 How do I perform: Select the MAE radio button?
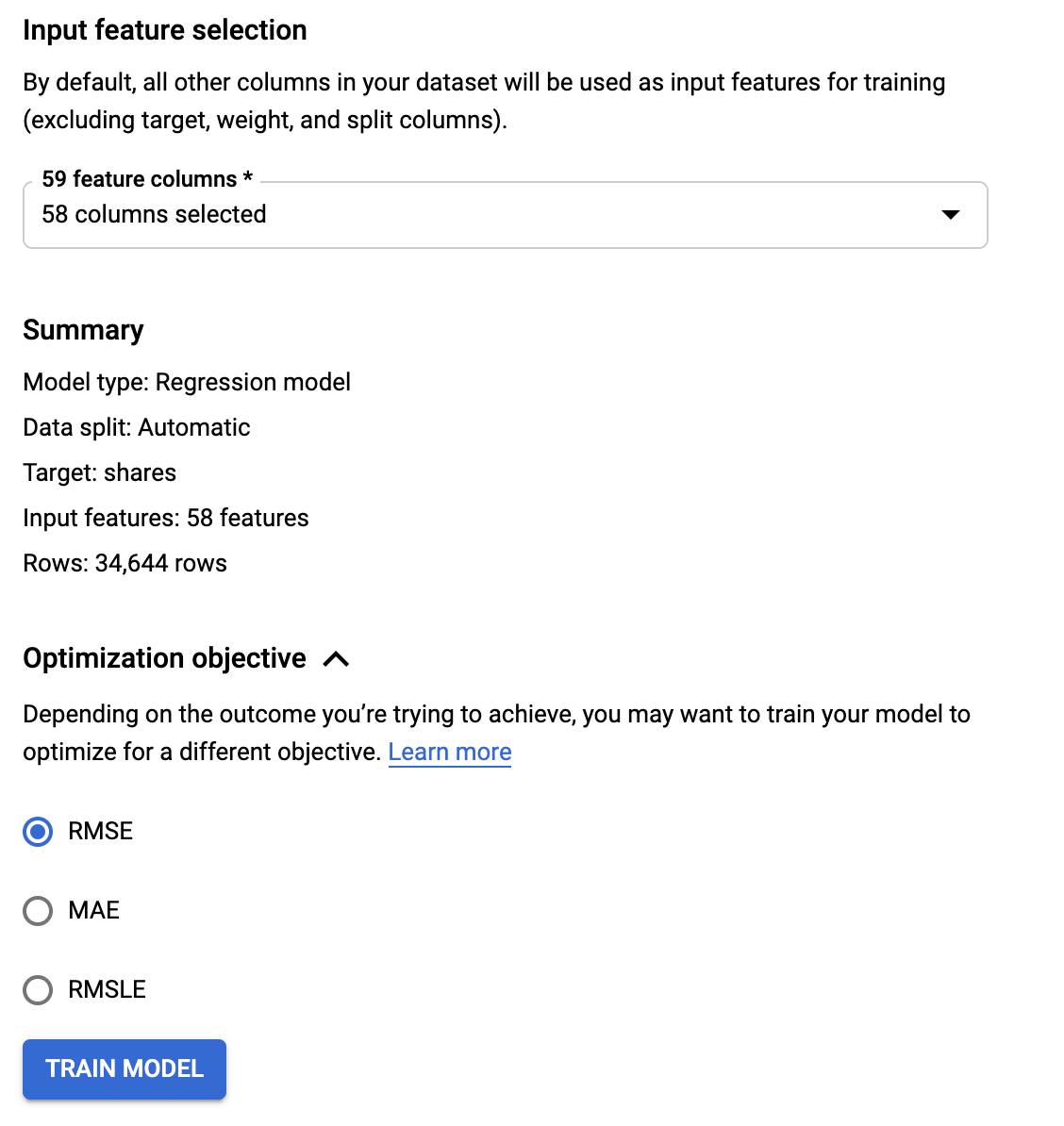tap(38, 911)
